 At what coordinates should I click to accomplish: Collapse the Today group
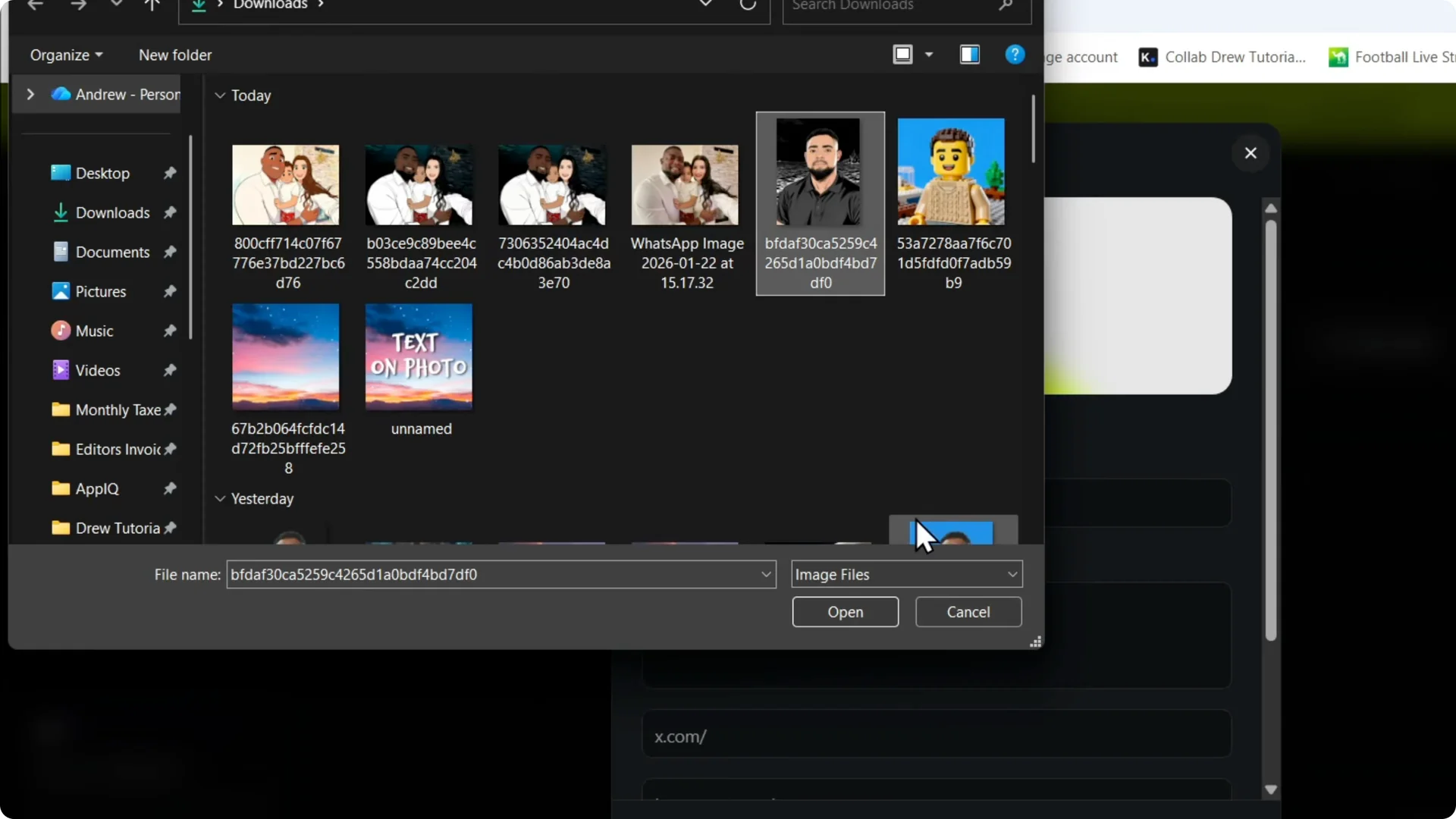[220, 95]
